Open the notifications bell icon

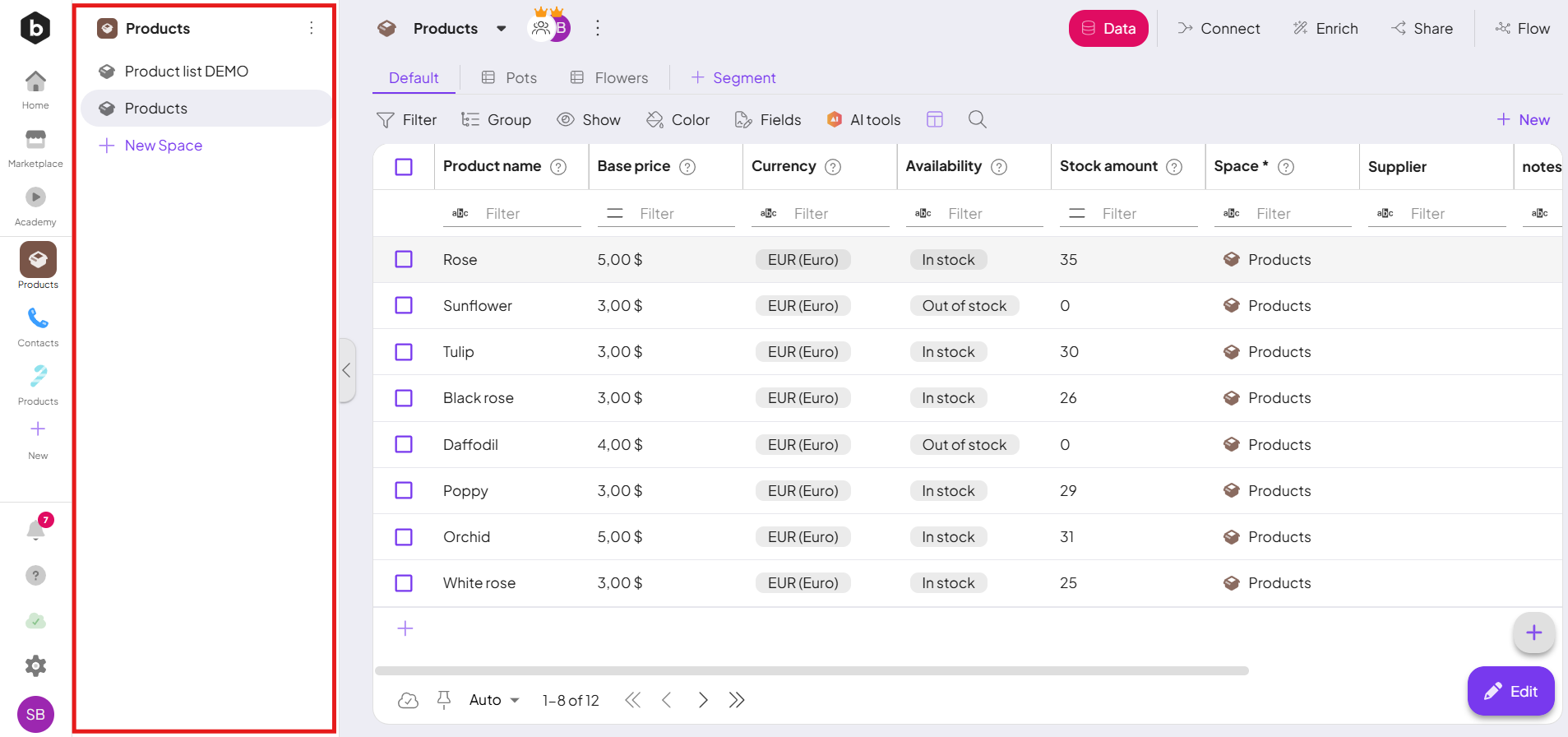(x=35, y=530)
